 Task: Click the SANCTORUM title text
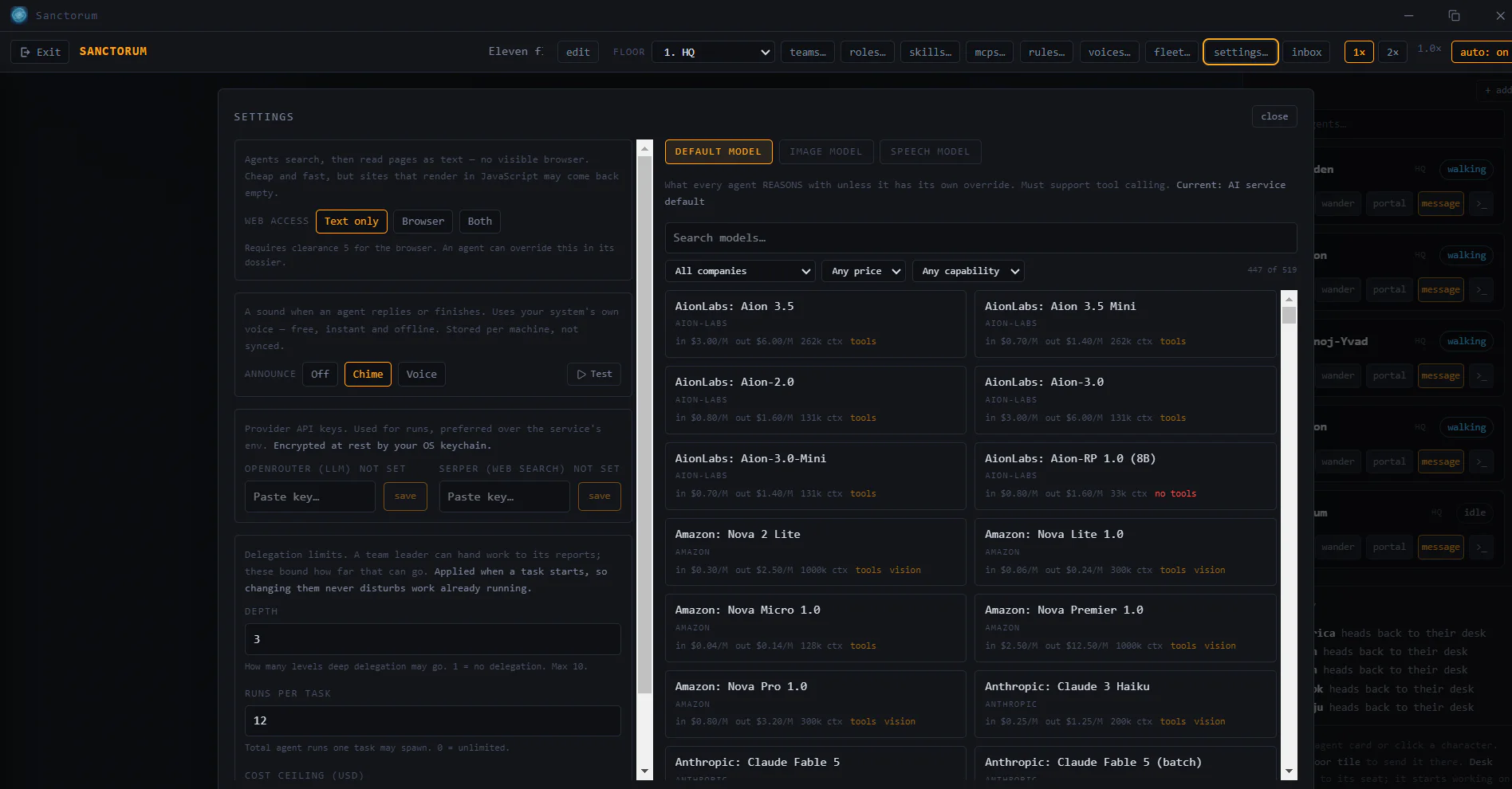113,51
